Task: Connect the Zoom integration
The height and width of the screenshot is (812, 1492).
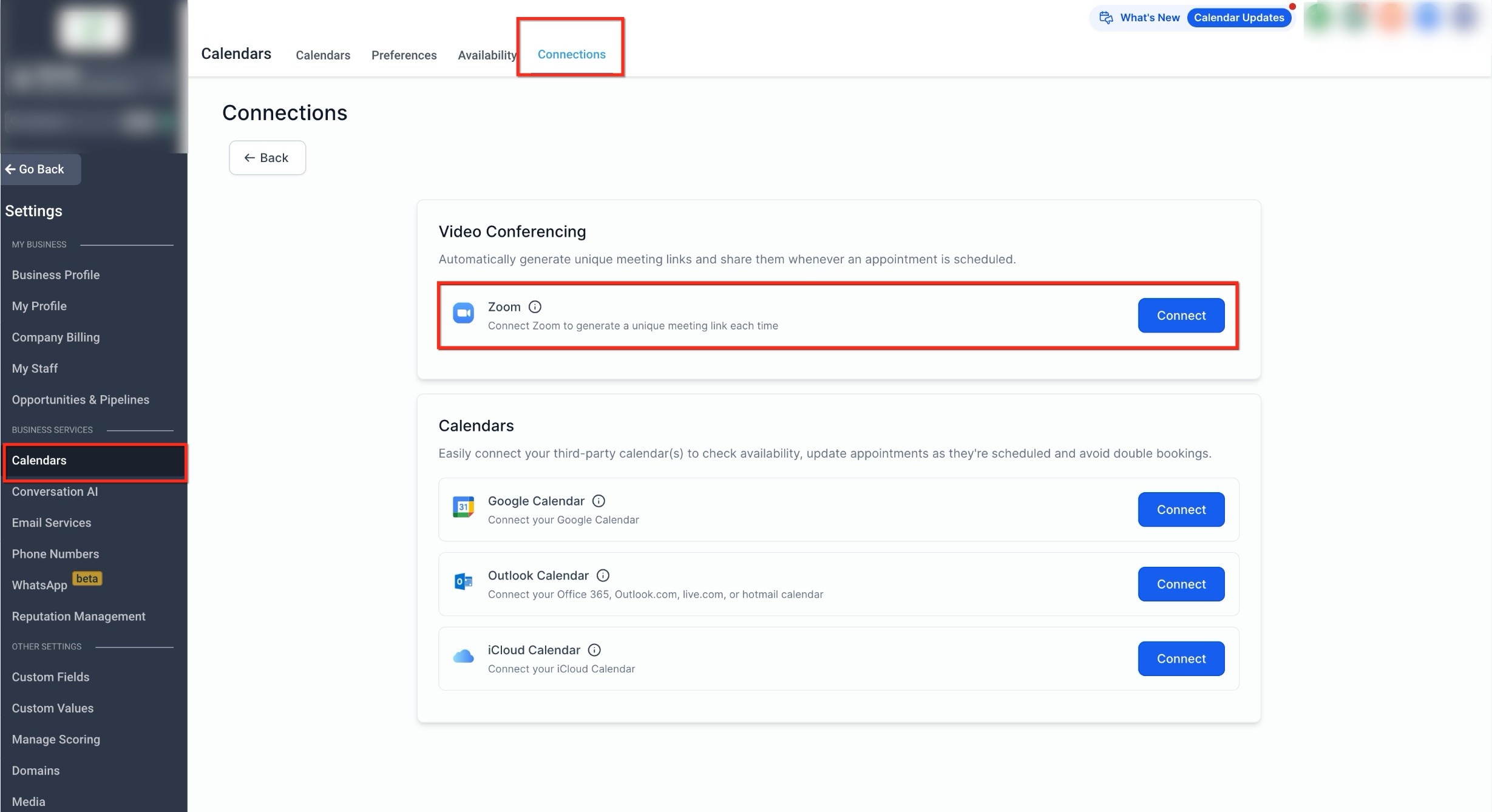Action: point(1181,316)
